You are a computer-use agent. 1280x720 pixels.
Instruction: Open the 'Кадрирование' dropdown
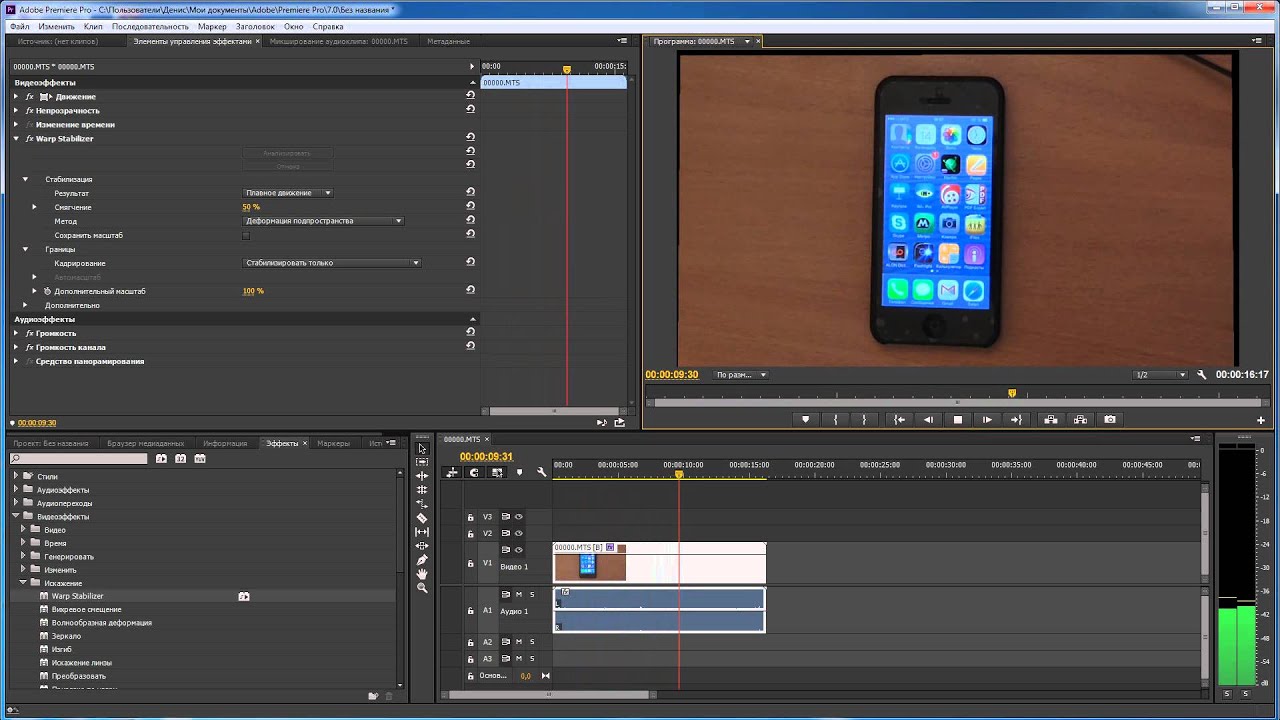(x=332, y=263)
